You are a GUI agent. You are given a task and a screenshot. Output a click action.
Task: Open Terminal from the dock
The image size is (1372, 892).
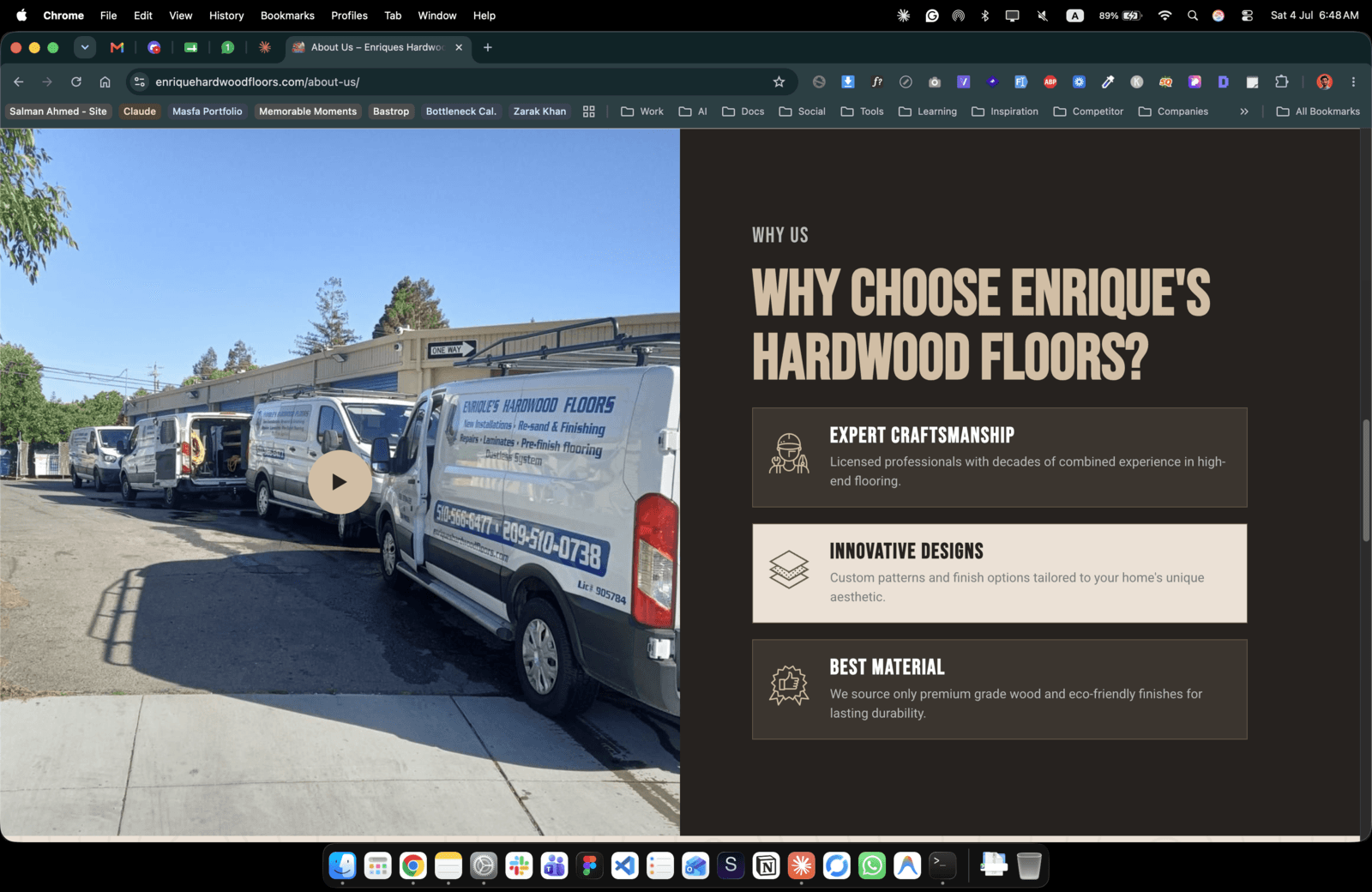pyautogui.click(x=942, y=865)
